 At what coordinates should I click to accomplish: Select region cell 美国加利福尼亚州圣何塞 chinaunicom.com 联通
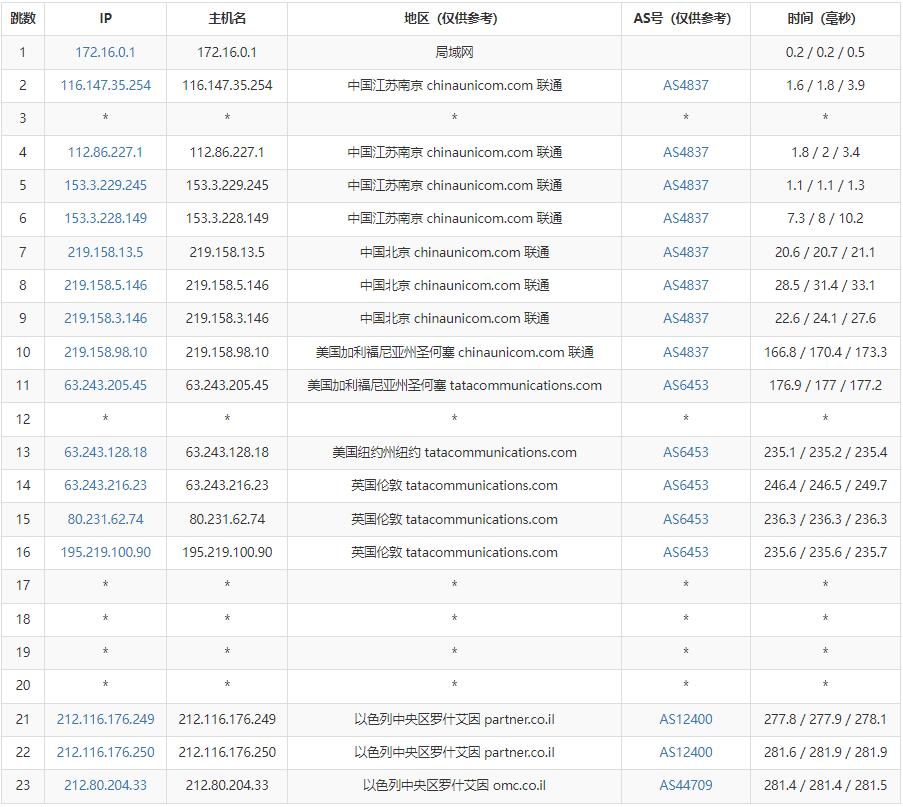454,352
